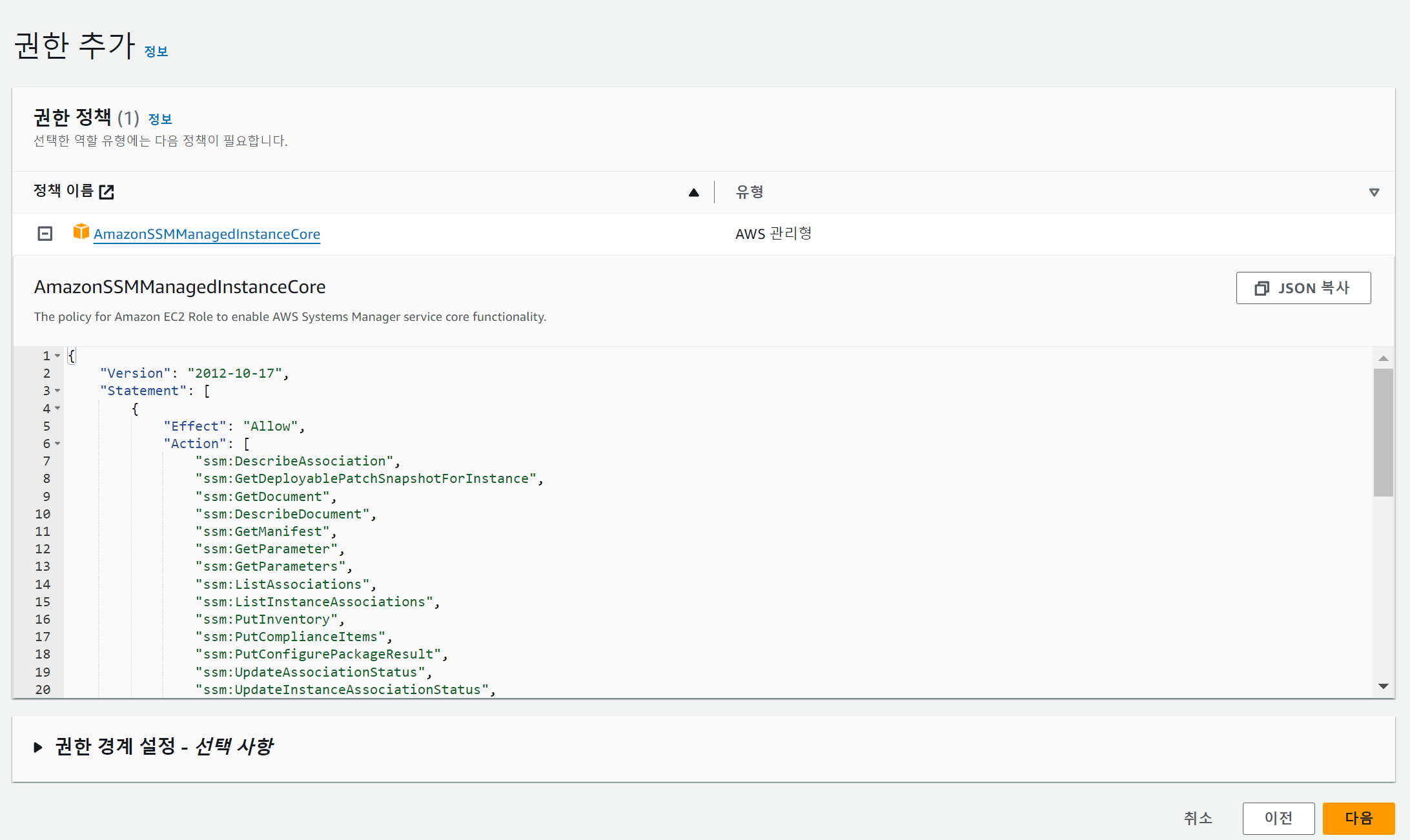Viewport: 1410px width, 840px height.
Task: Fold the Statement array at line 3
Action: pyautogui.click(x=57, y=391)
